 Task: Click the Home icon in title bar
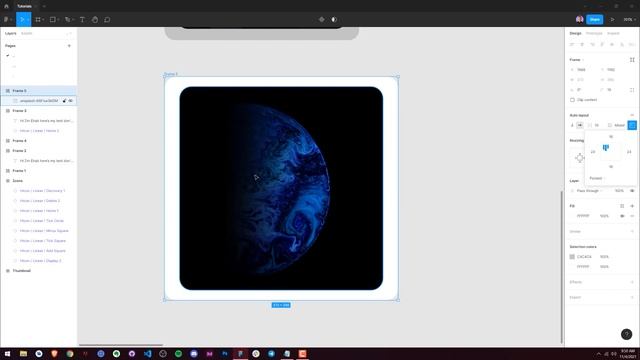point(6,6)
